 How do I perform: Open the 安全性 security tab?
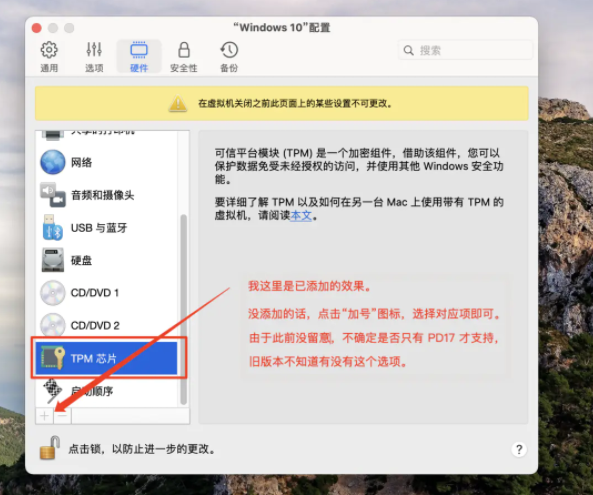point(184,57)
